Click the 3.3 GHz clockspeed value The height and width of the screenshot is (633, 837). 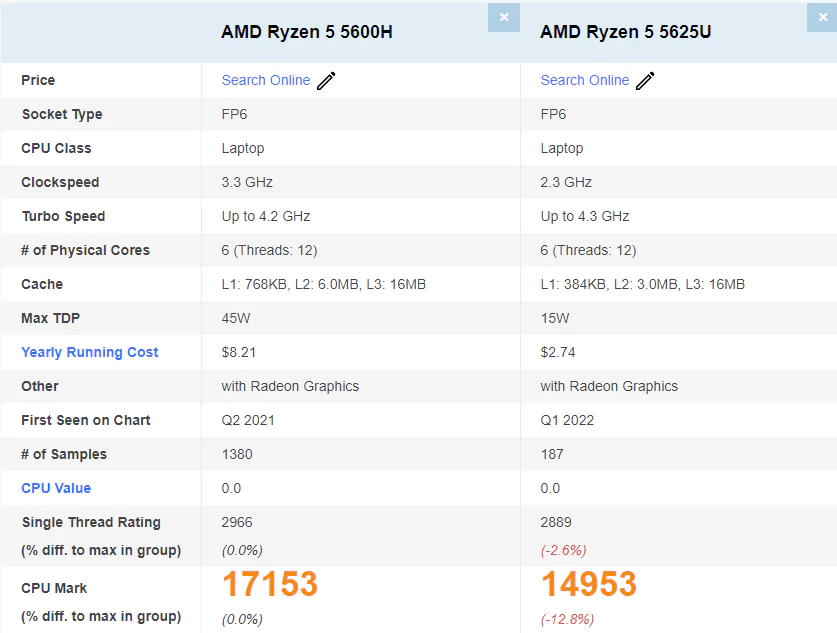(247, 183)
